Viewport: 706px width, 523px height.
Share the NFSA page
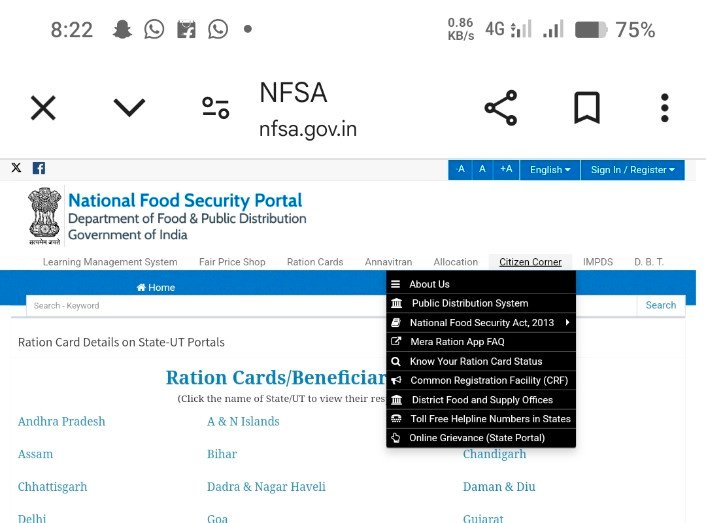click(501, 108)
